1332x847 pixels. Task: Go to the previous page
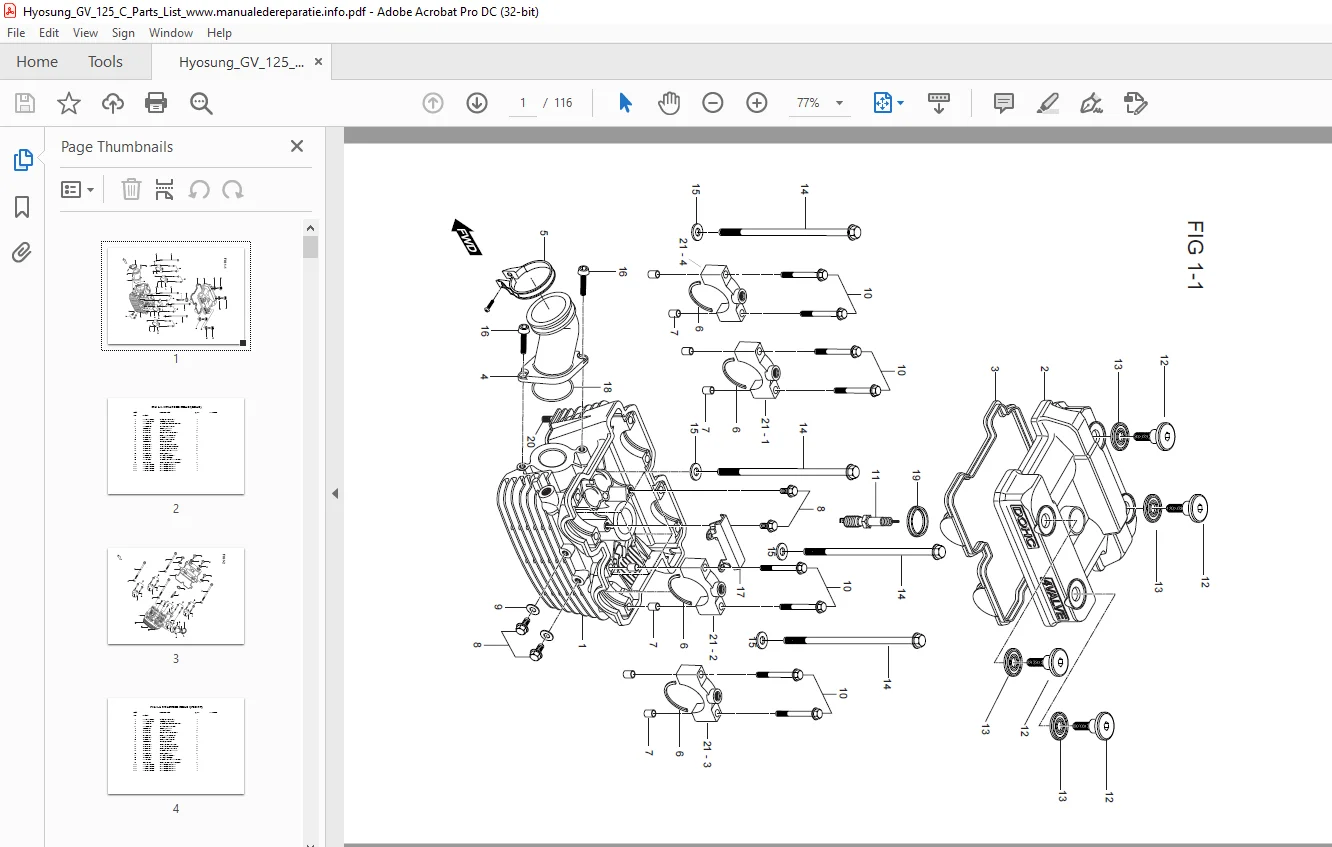(x=433, y=103)
